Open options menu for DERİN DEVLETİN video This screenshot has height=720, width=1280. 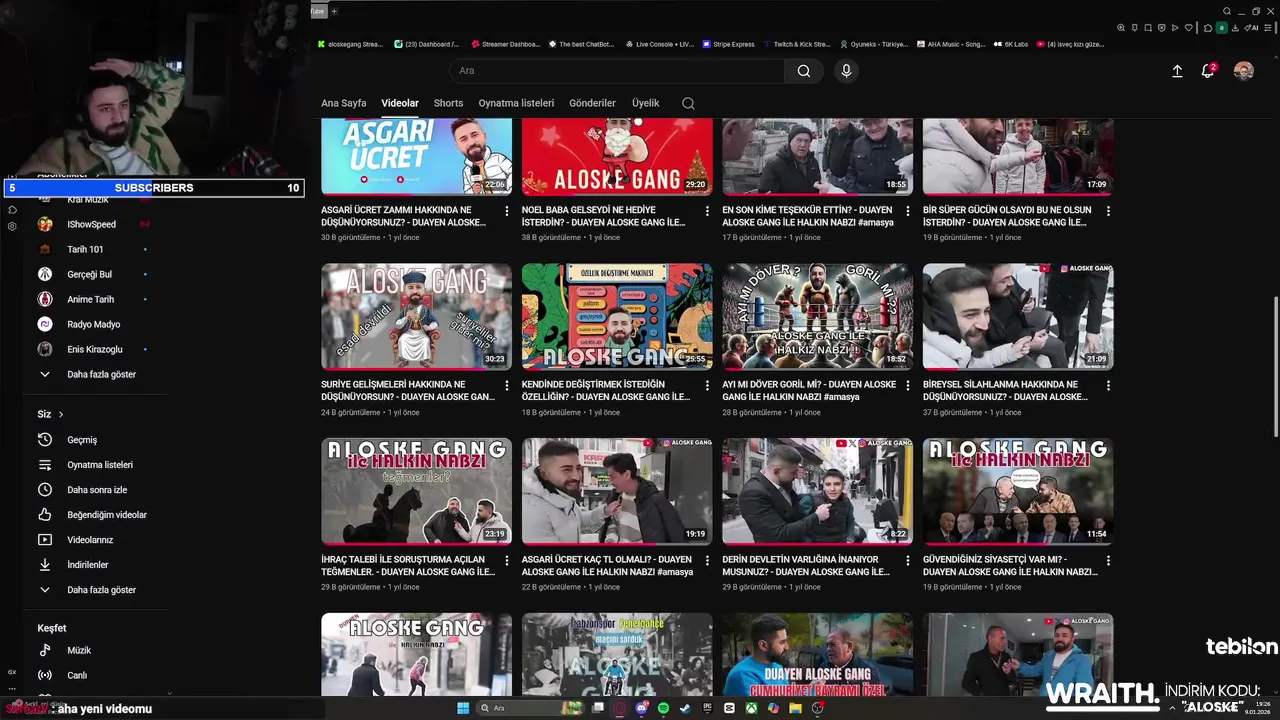[908, 560]
